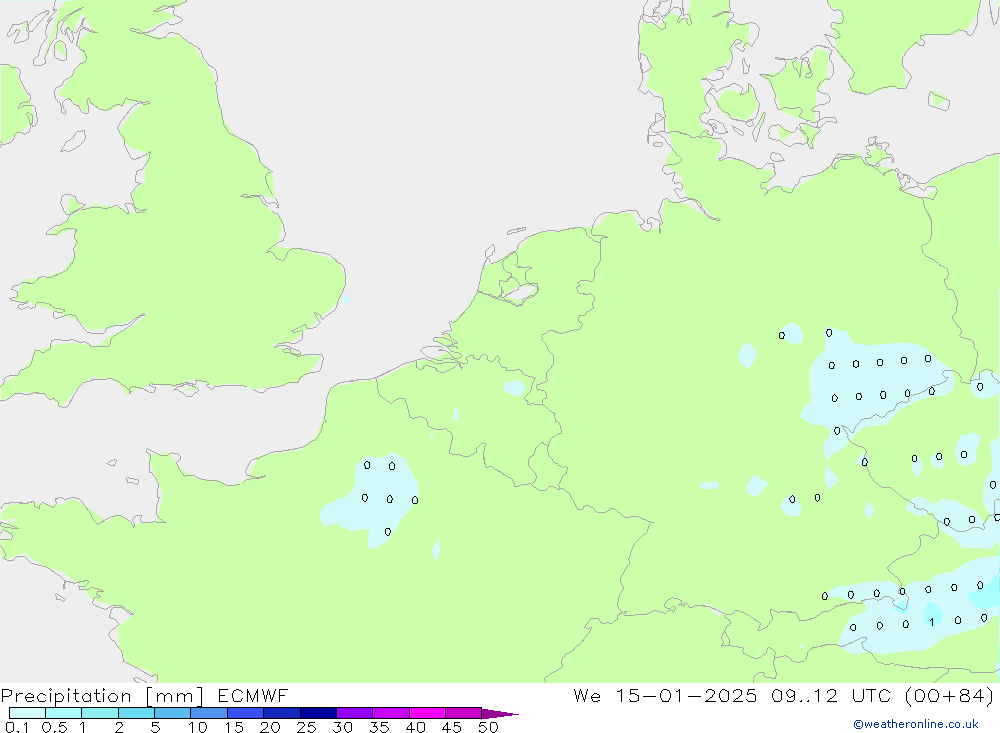Click the "50" legend scale label
The width and height of the screenshot is (1000, 733).
(x=488, y=727)
